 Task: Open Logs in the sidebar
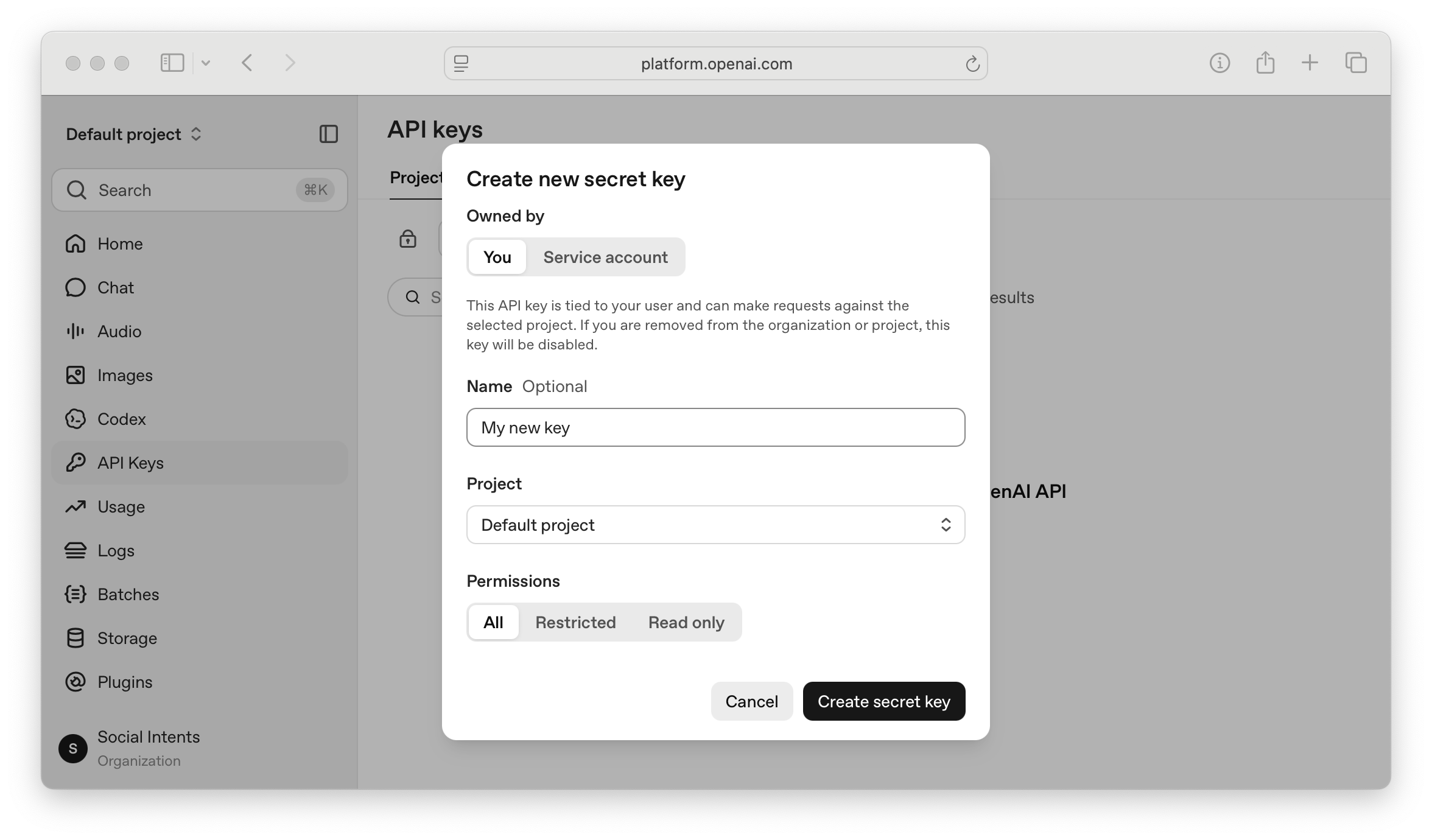(x=200, y=550)
